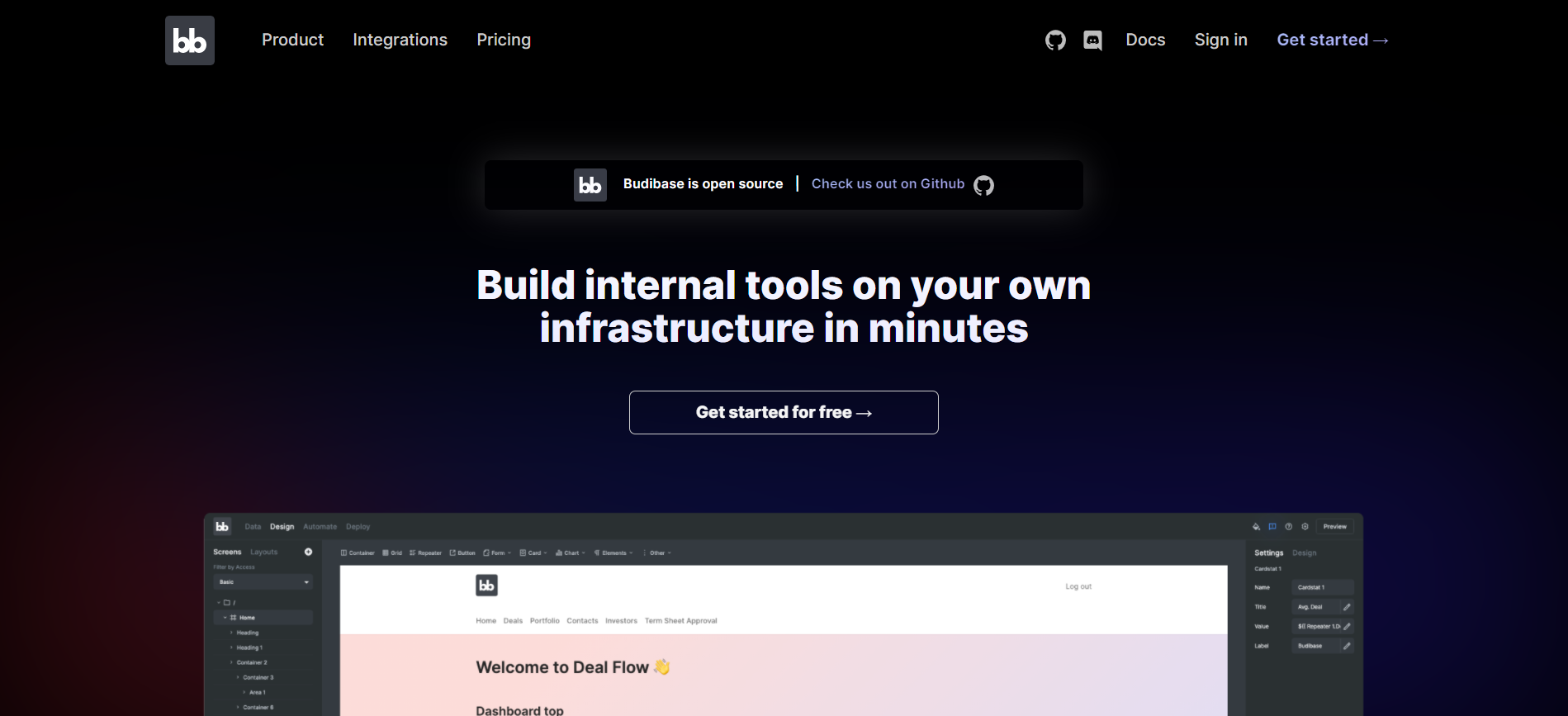Screen dimensions: 1568x716
Task: Open the Design tab in the right panel
Action: 1305,553
